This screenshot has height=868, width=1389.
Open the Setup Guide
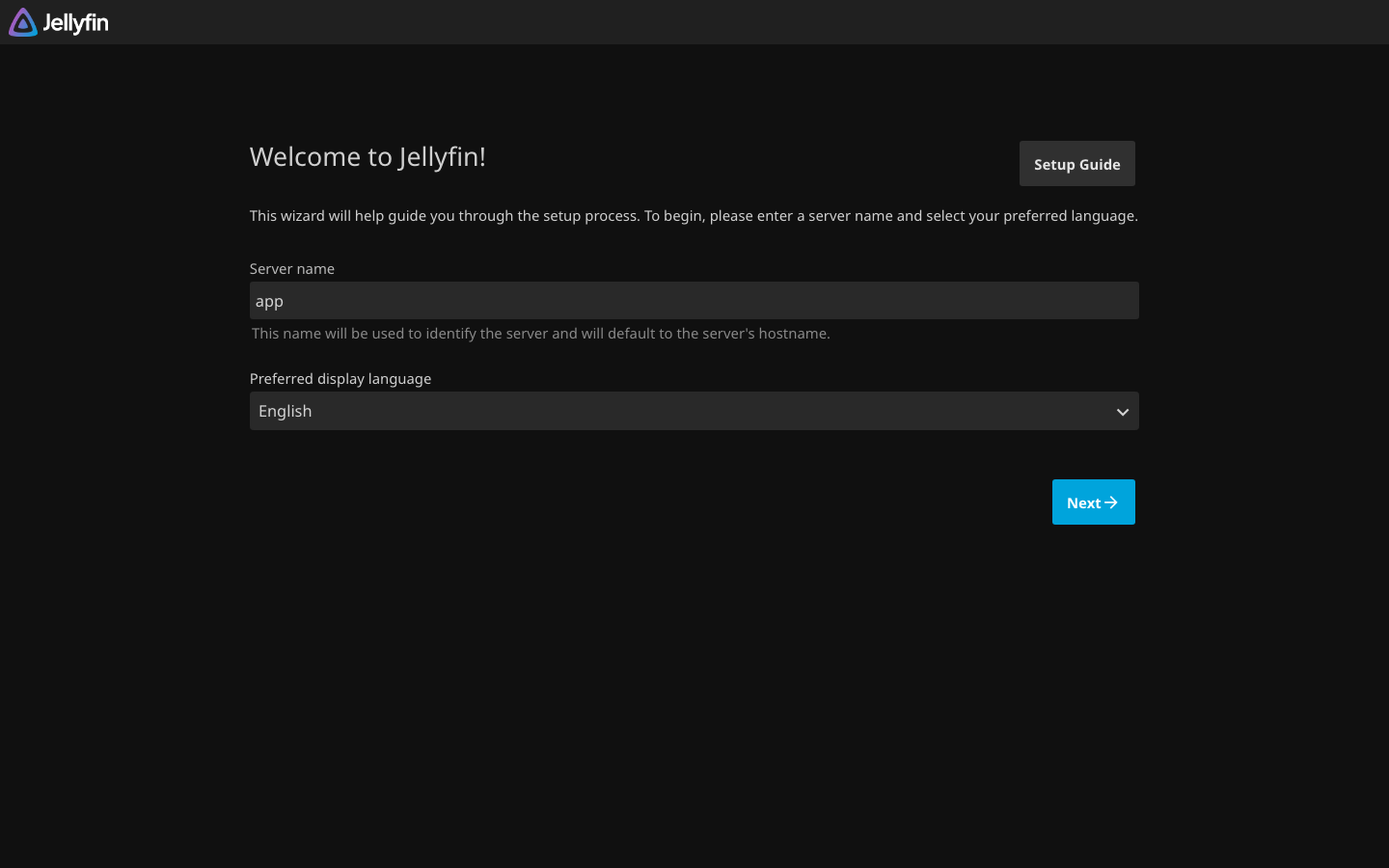coord(1076,164)
